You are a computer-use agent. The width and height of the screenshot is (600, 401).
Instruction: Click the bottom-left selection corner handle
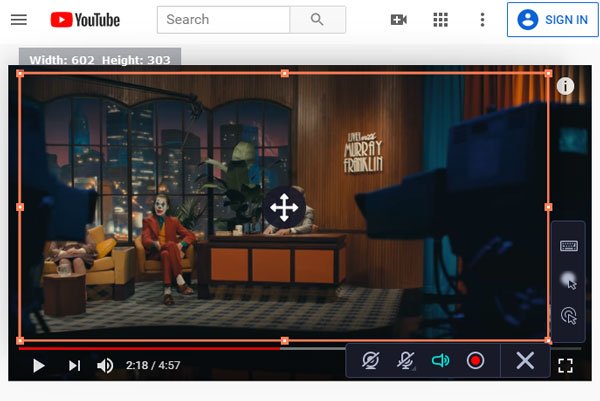(20, 341)
